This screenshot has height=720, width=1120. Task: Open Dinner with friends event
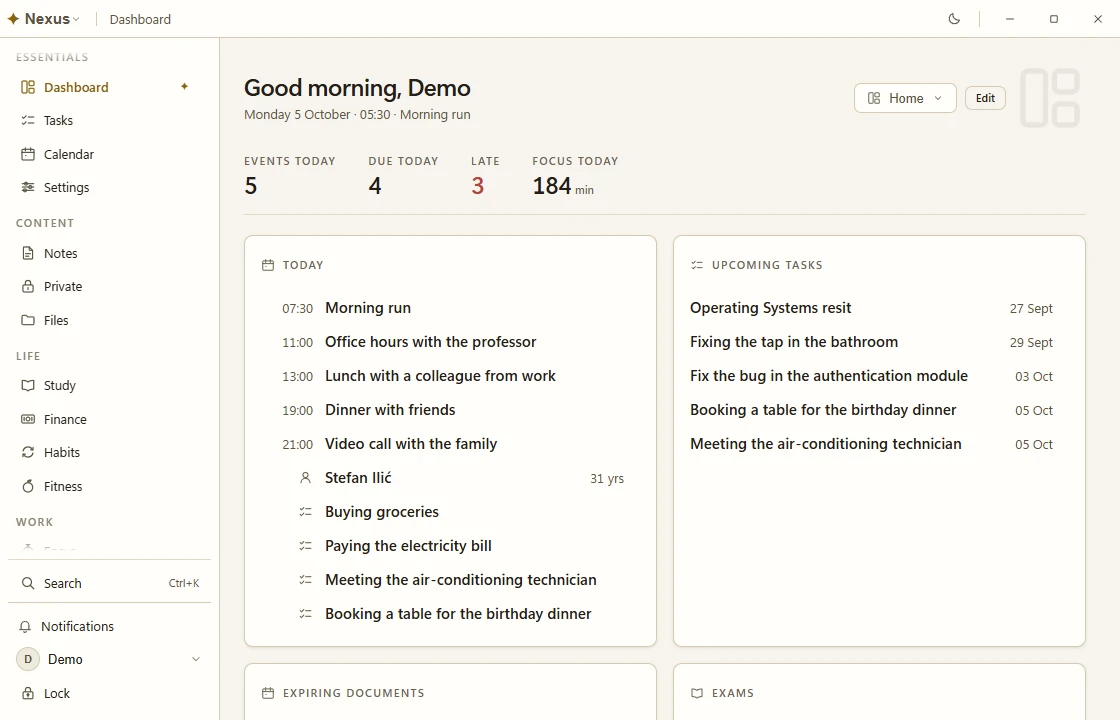(450, 410)
